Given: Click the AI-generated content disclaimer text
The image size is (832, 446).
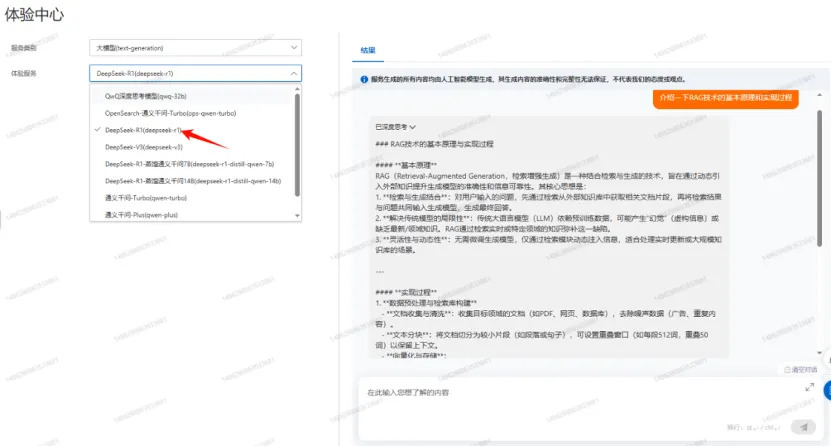Looking at the screenshot, I should pyautogui.click(x=528, y=80).
